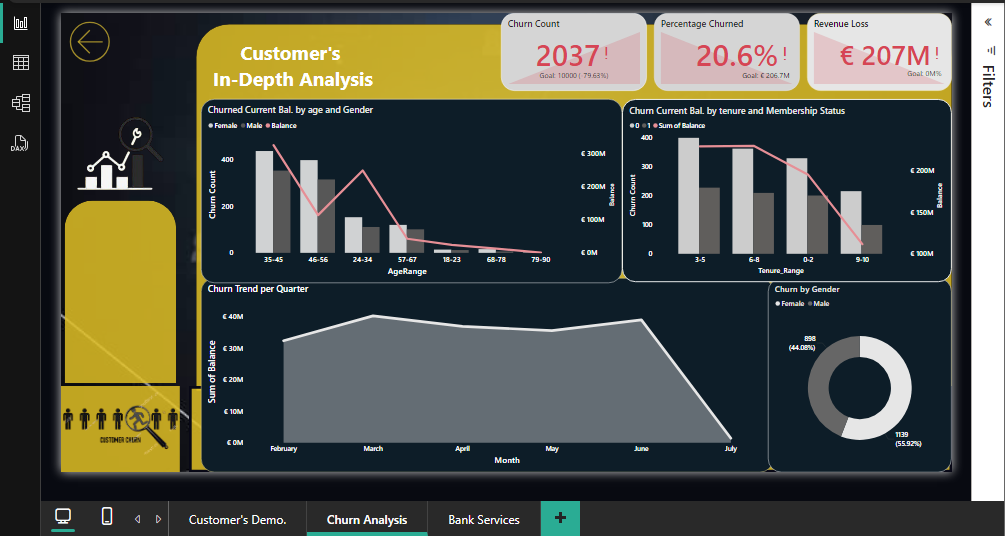Viewport: 1005px width, 536px height.
Task: Go to previous page tabs arrow
Action: (x=137, y=519)
